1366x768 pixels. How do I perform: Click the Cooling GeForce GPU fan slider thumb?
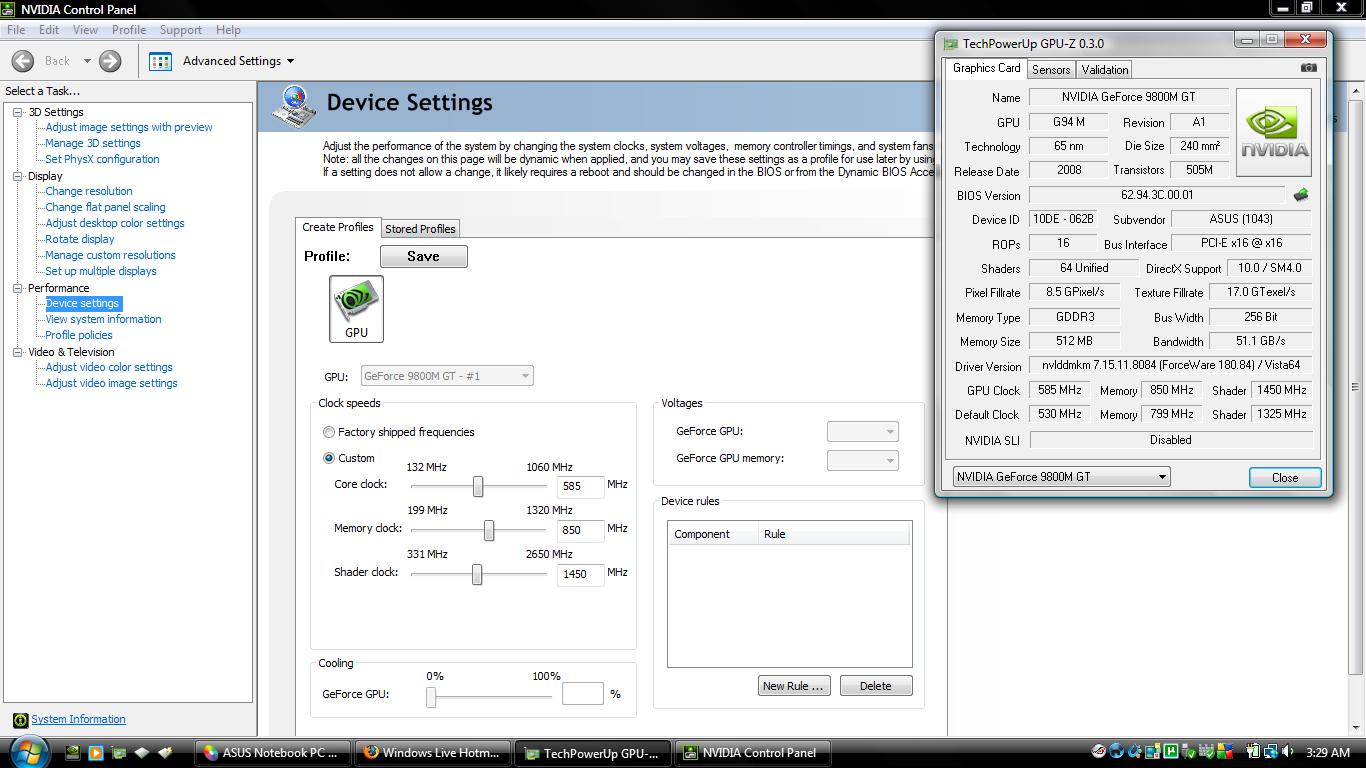pos(431,697)
